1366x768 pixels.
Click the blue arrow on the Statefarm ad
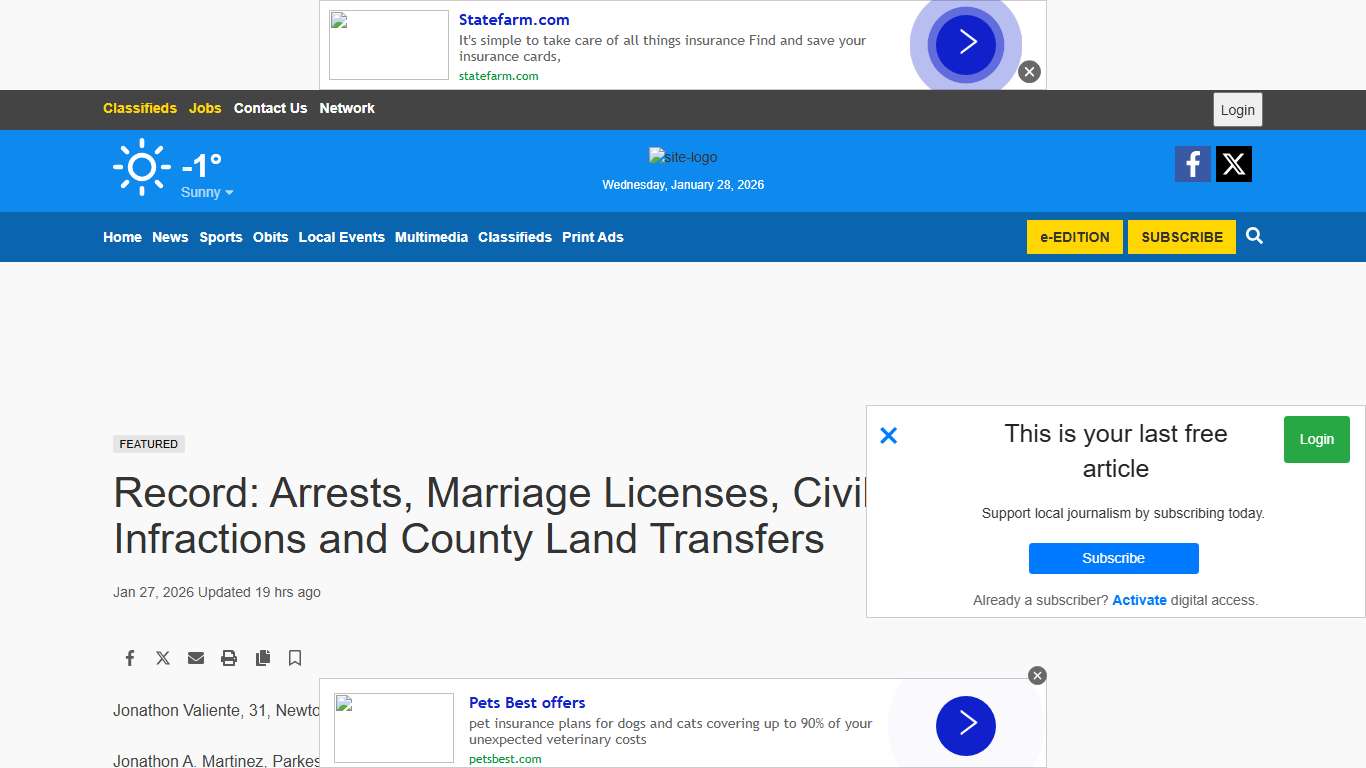[x=965, y=43]
